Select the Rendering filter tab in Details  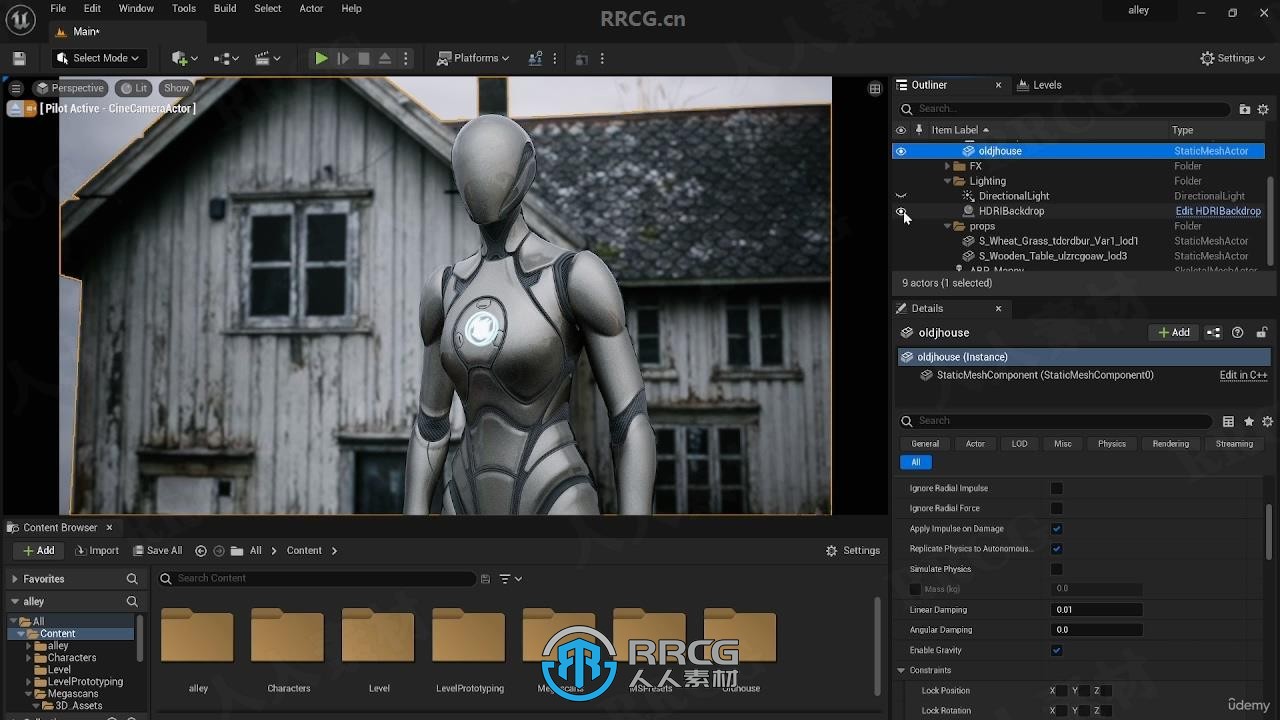1171,444
